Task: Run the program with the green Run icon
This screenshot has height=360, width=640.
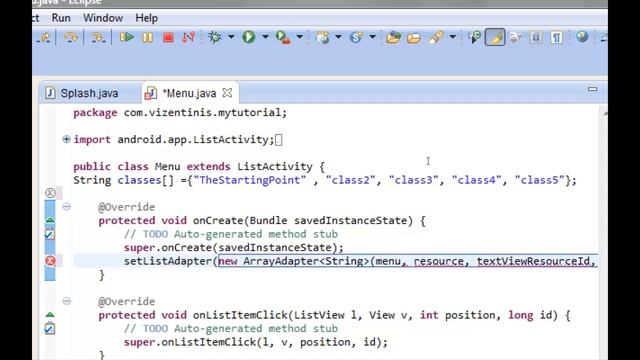Action: [x=249, y=37]
